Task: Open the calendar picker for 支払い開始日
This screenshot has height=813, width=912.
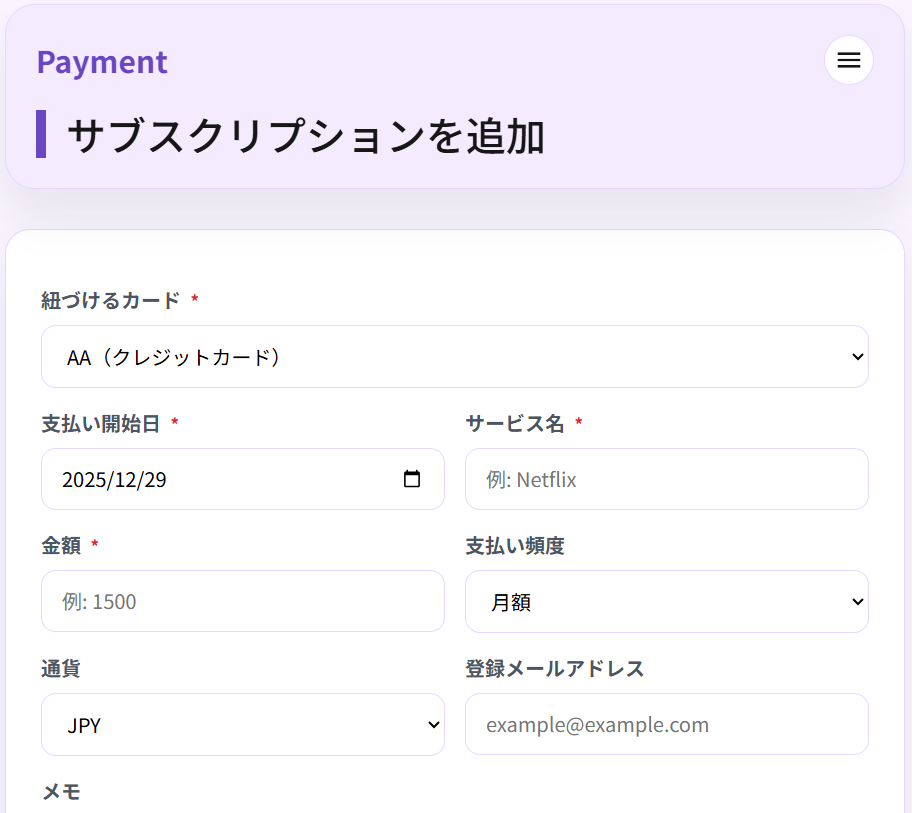Action: pos(411,479)
